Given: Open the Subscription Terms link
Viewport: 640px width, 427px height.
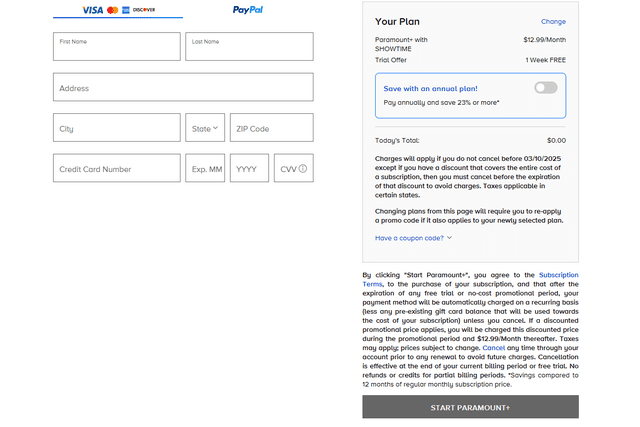Looking at the screenshot, I should tap(558, 274).
